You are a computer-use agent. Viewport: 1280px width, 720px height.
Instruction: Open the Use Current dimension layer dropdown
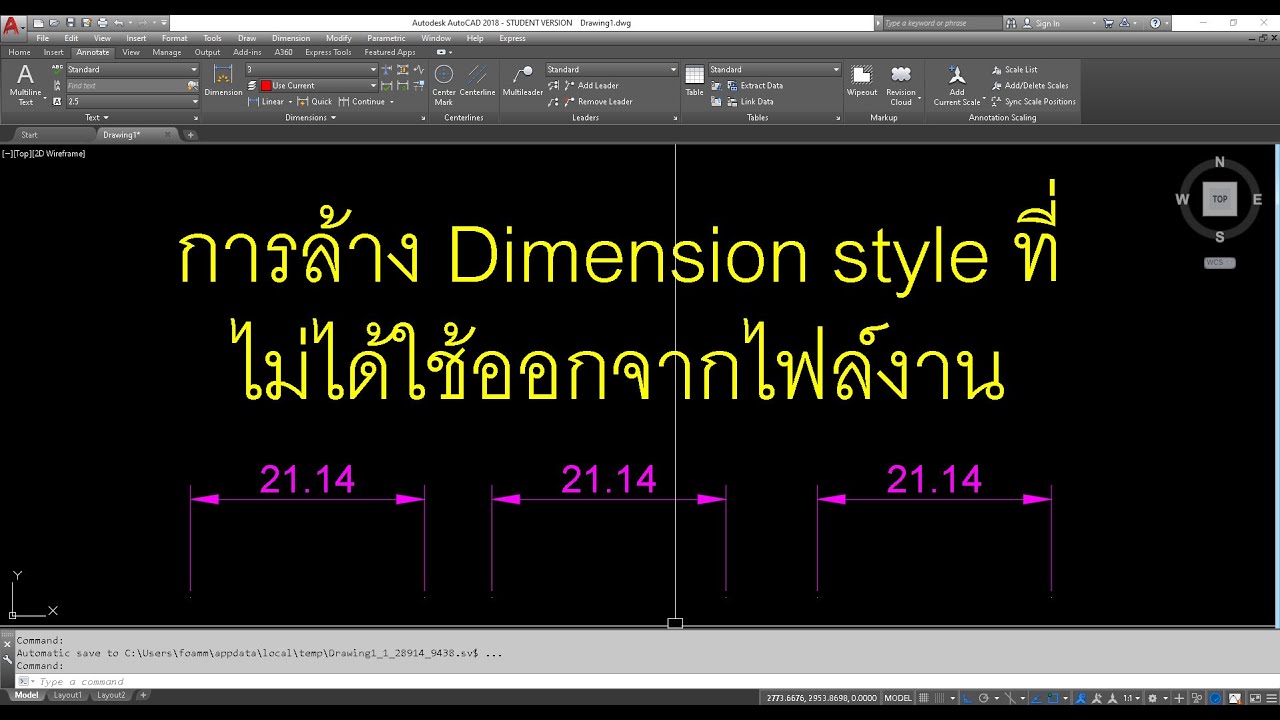click(318, 85)
